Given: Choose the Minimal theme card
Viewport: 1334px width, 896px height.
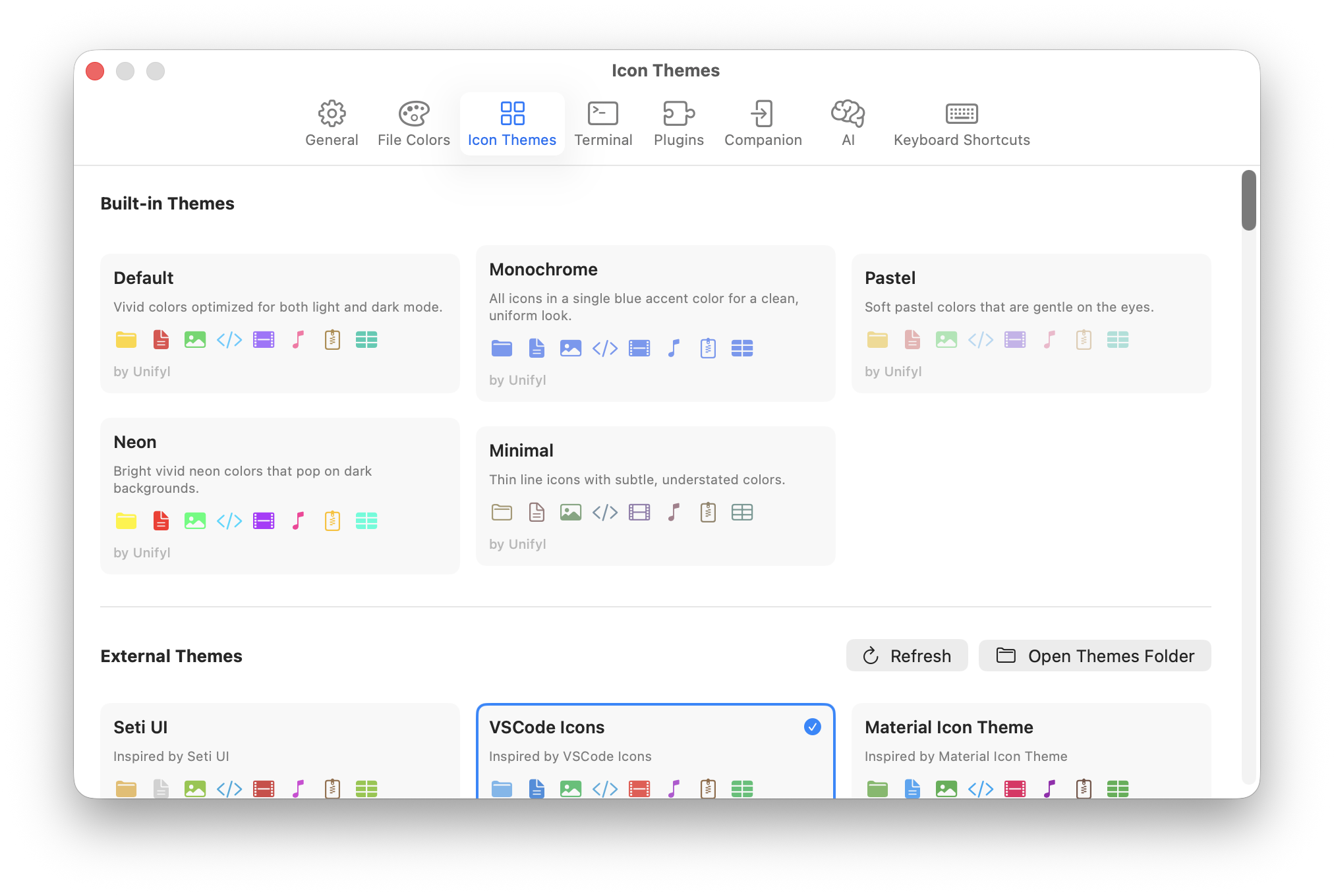Looking at the screenshot, I should (x=655, y=495).
